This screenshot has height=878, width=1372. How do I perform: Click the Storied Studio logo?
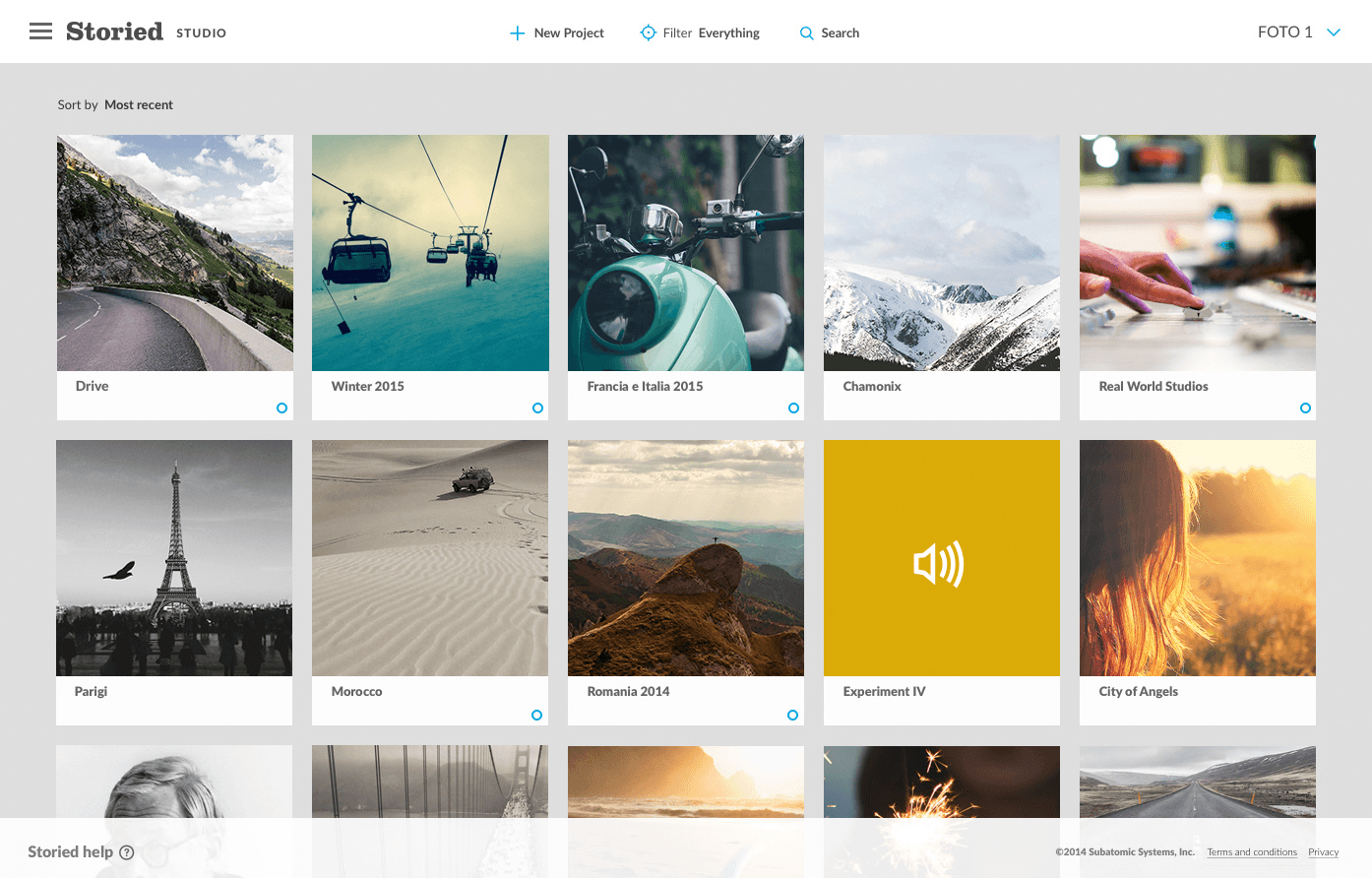(146, 31)
